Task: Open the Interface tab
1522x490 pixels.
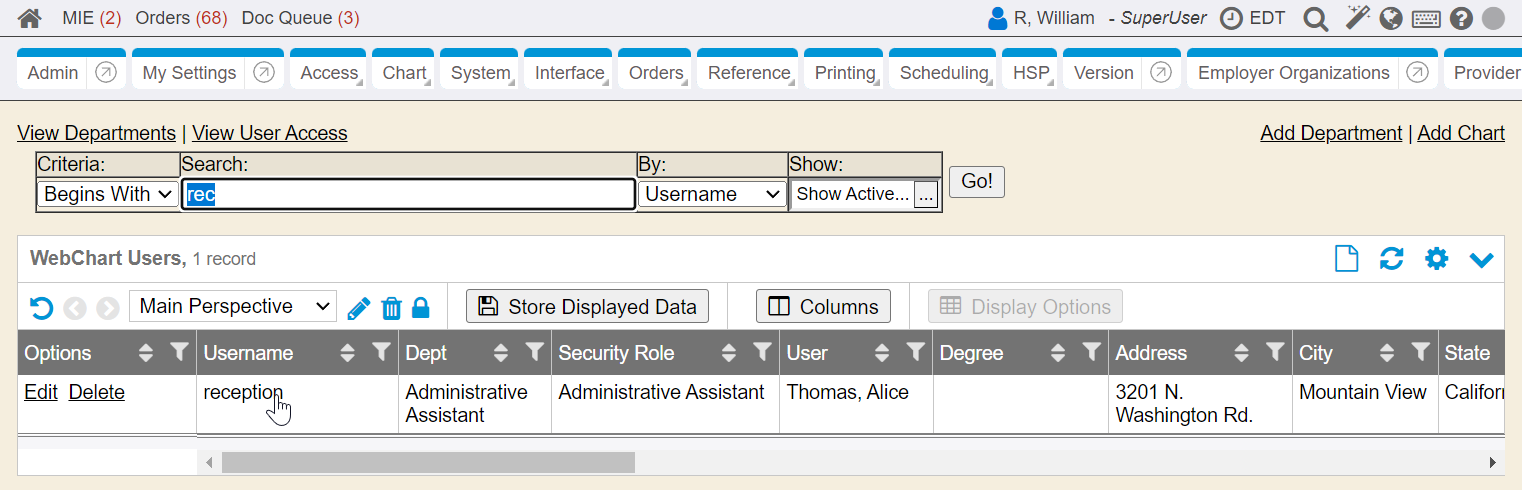Action: (x=569, y=73)
